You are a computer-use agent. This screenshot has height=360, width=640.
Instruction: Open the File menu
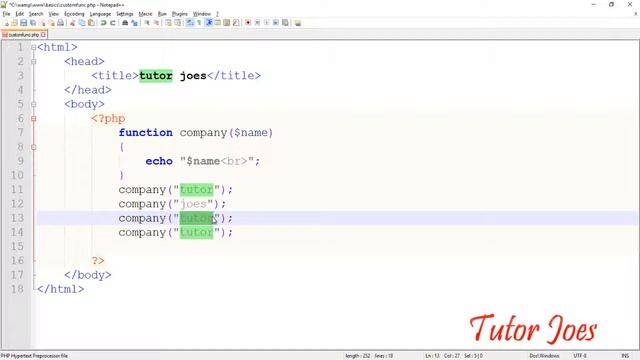pos(6,14)
